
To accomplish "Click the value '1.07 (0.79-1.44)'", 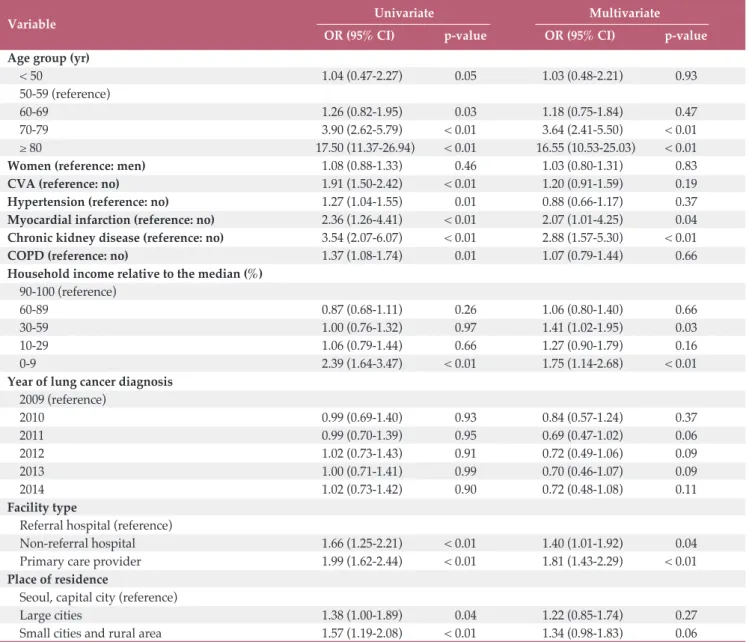I will 582,256.
